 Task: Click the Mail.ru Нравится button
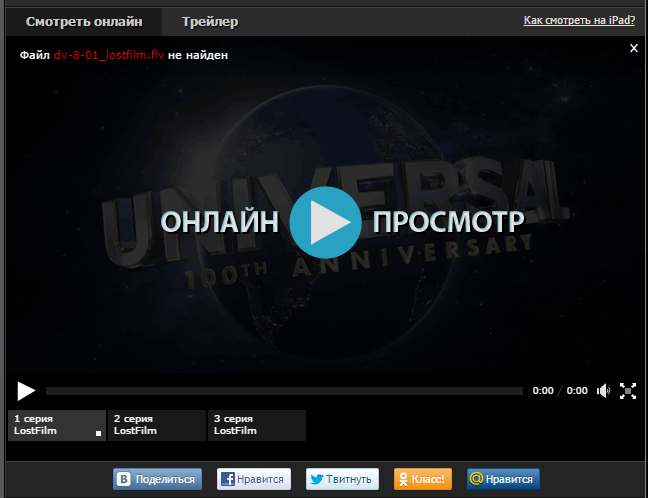(x=503, y=479)
